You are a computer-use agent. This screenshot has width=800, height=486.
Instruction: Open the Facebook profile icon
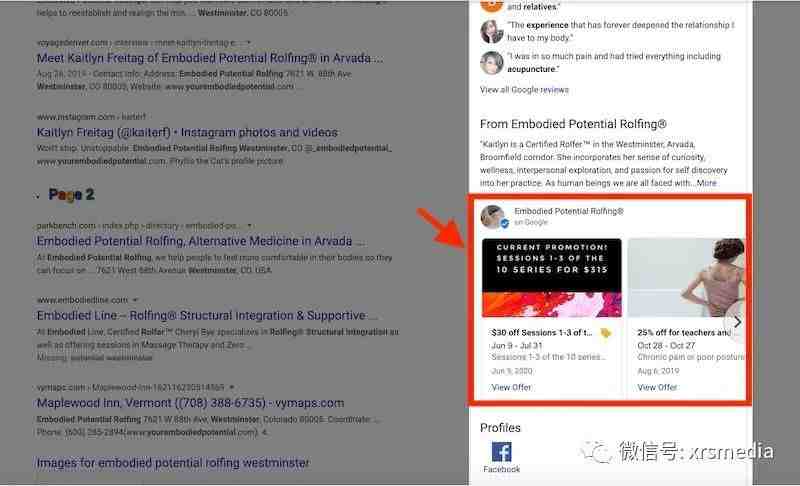pyautogui.click(x=502, y=452)
